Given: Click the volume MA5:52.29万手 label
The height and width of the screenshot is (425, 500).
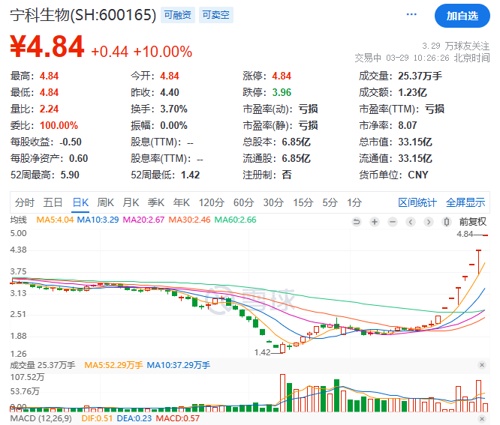Looking at the screenshot, I should (113, 365).
